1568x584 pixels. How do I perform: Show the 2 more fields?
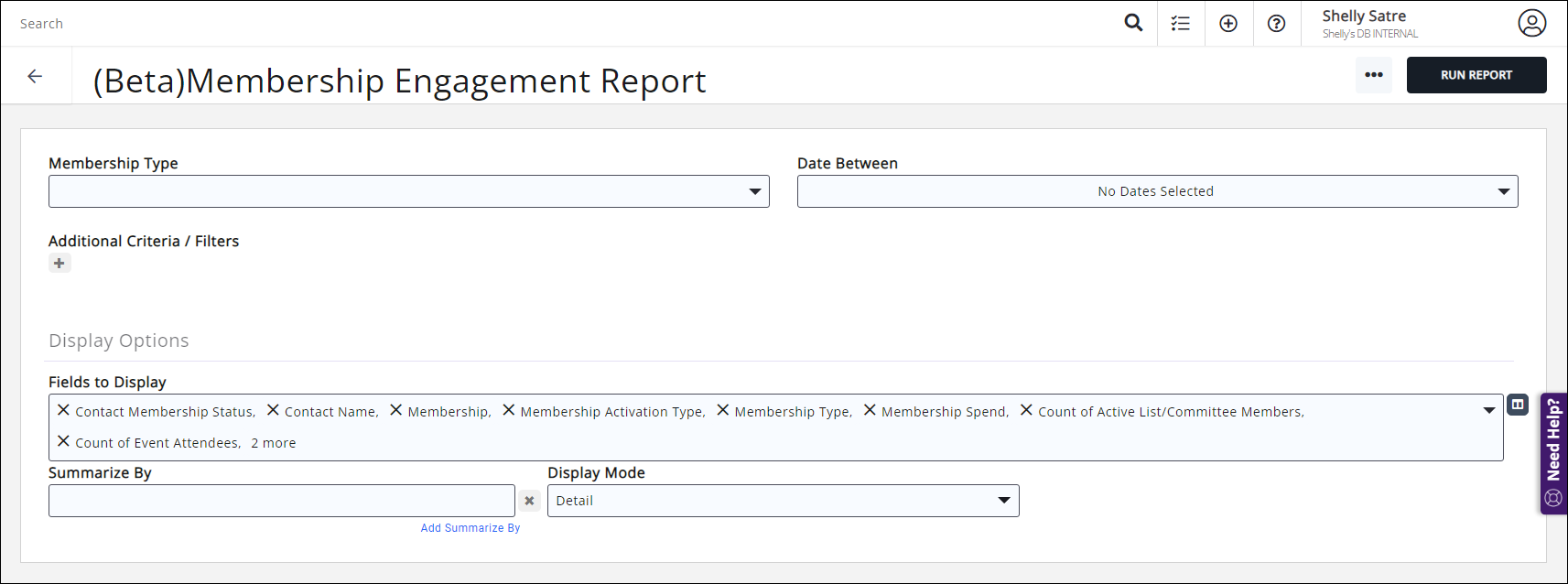point(274,443)
